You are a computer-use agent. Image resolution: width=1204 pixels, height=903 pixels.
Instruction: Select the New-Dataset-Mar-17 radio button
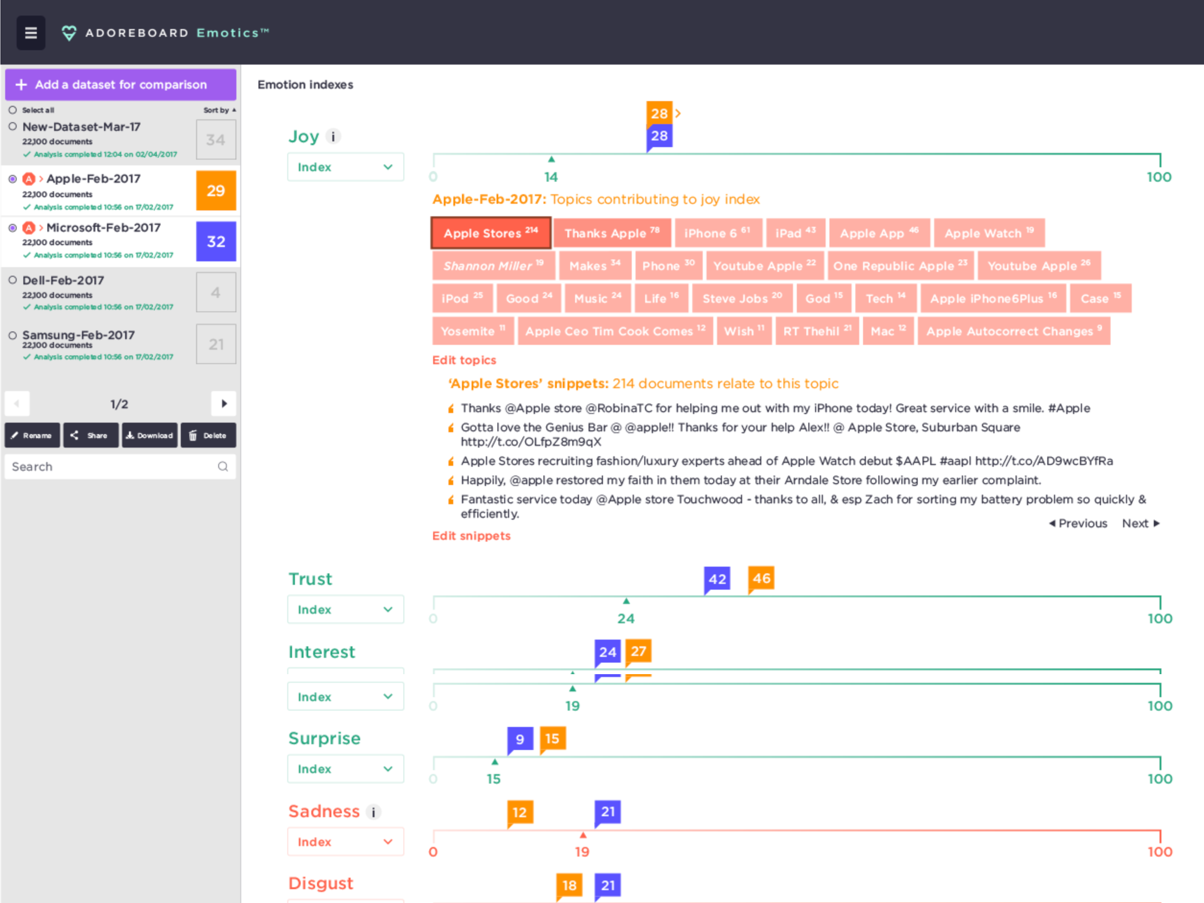13,127
